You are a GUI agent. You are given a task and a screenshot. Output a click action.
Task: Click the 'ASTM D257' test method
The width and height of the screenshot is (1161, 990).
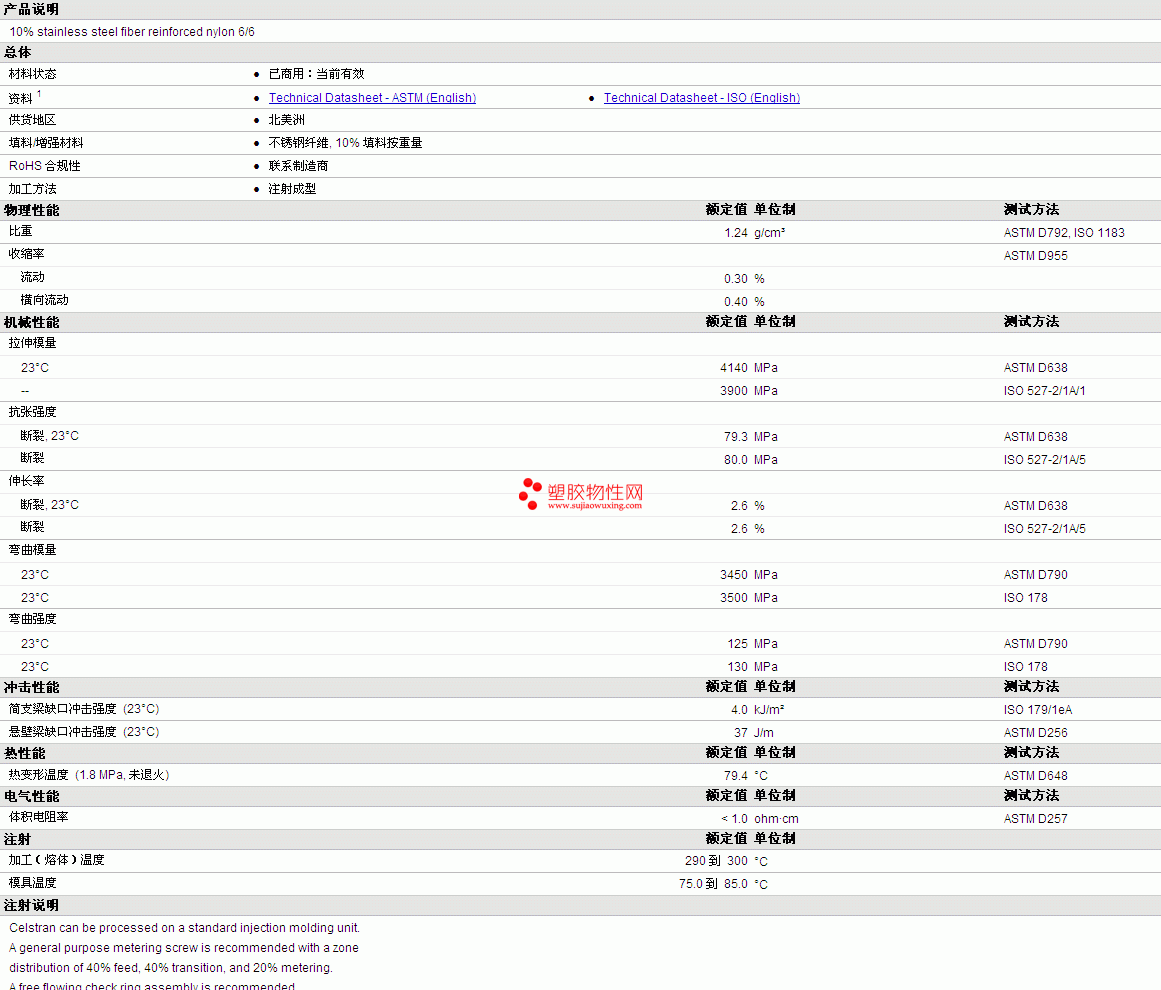[x=1036, y=818]
